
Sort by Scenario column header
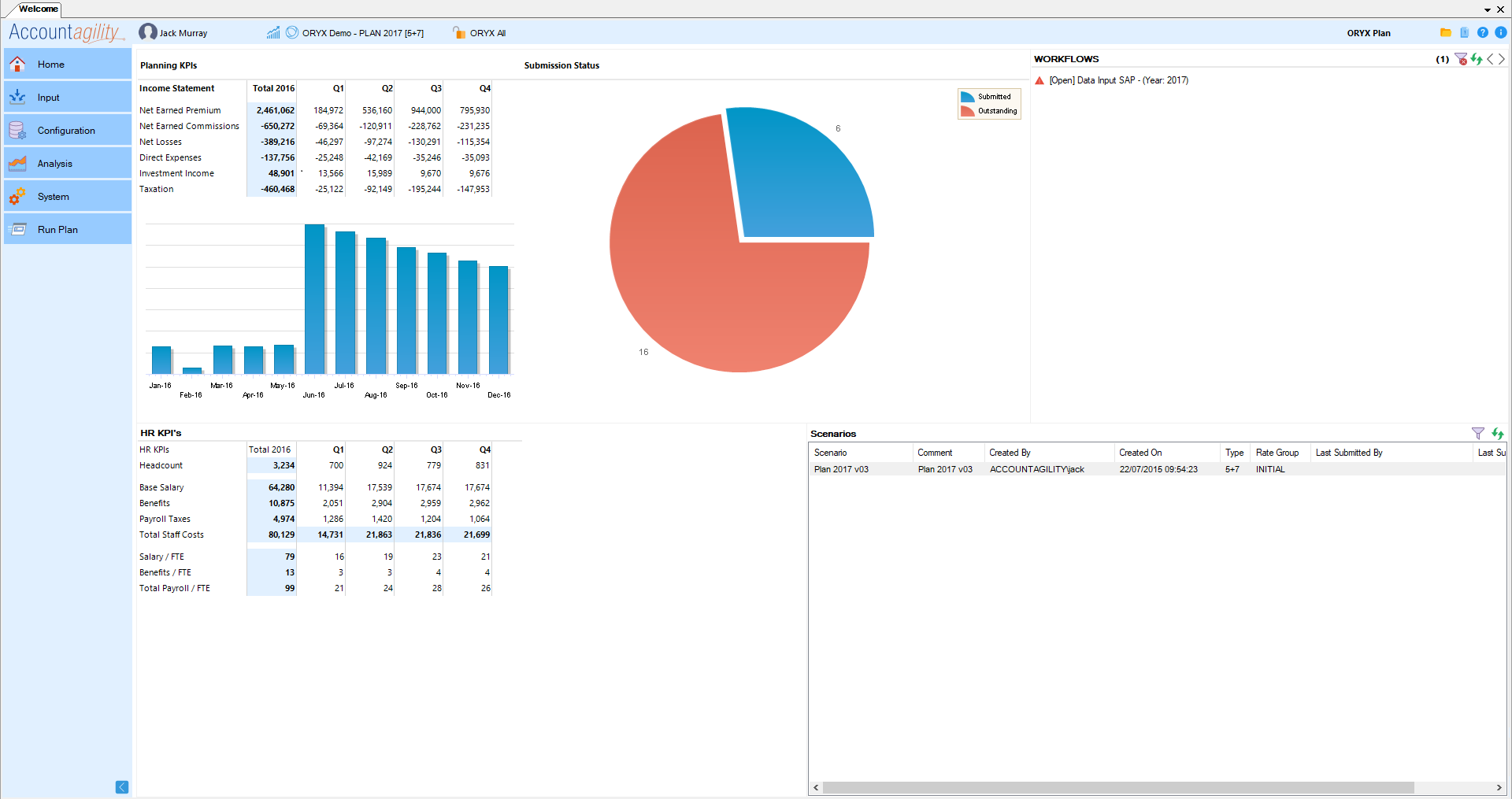(x=861, y=453)
